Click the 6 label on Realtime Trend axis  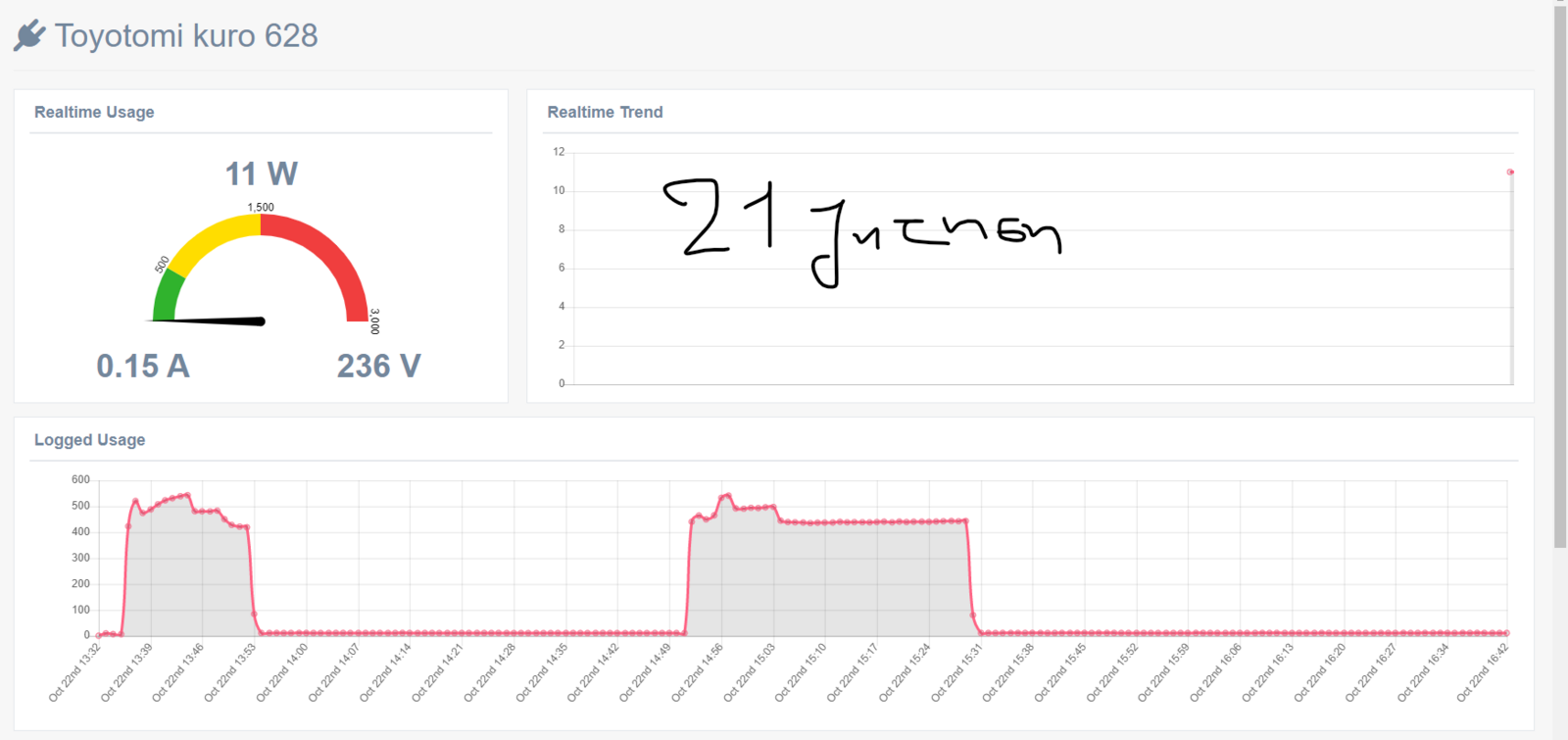(562, 268)
